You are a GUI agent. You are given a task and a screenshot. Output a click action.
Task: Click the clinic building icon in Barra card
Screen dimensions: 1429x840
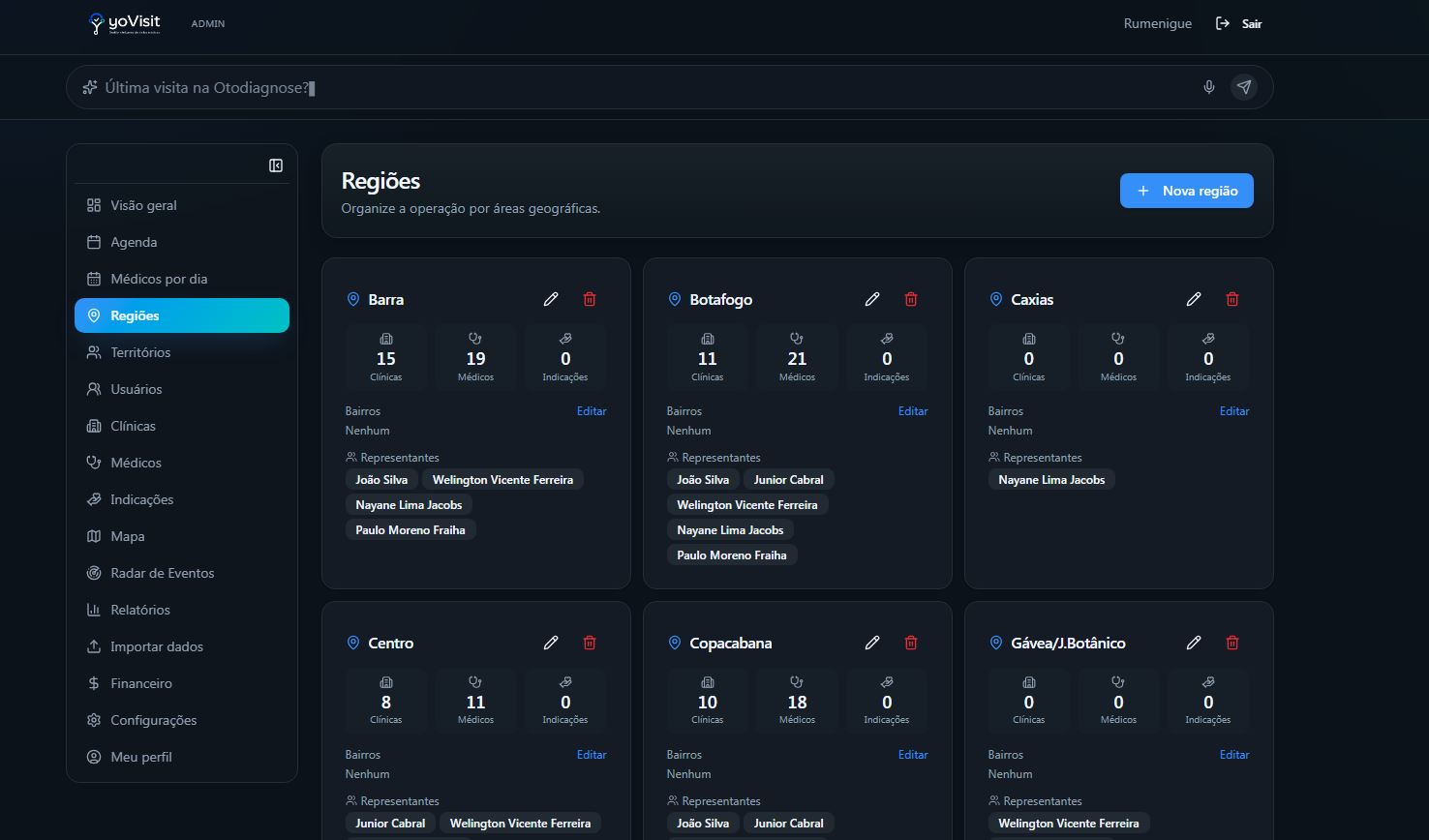(386, 339)
